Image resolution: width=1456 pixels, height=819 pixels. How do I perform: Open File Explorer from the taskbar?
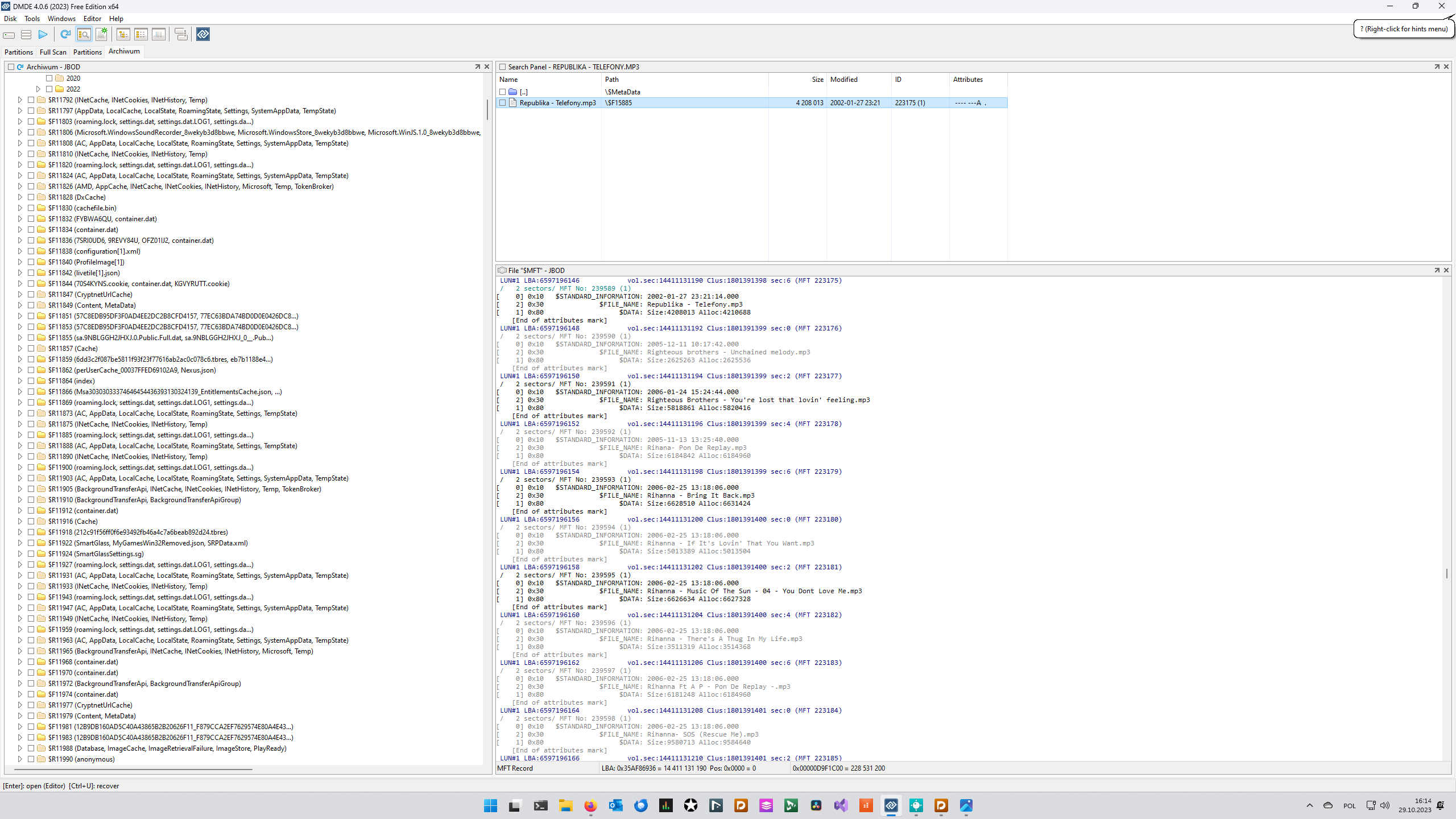pyautogui.click(x=565, y=805)
